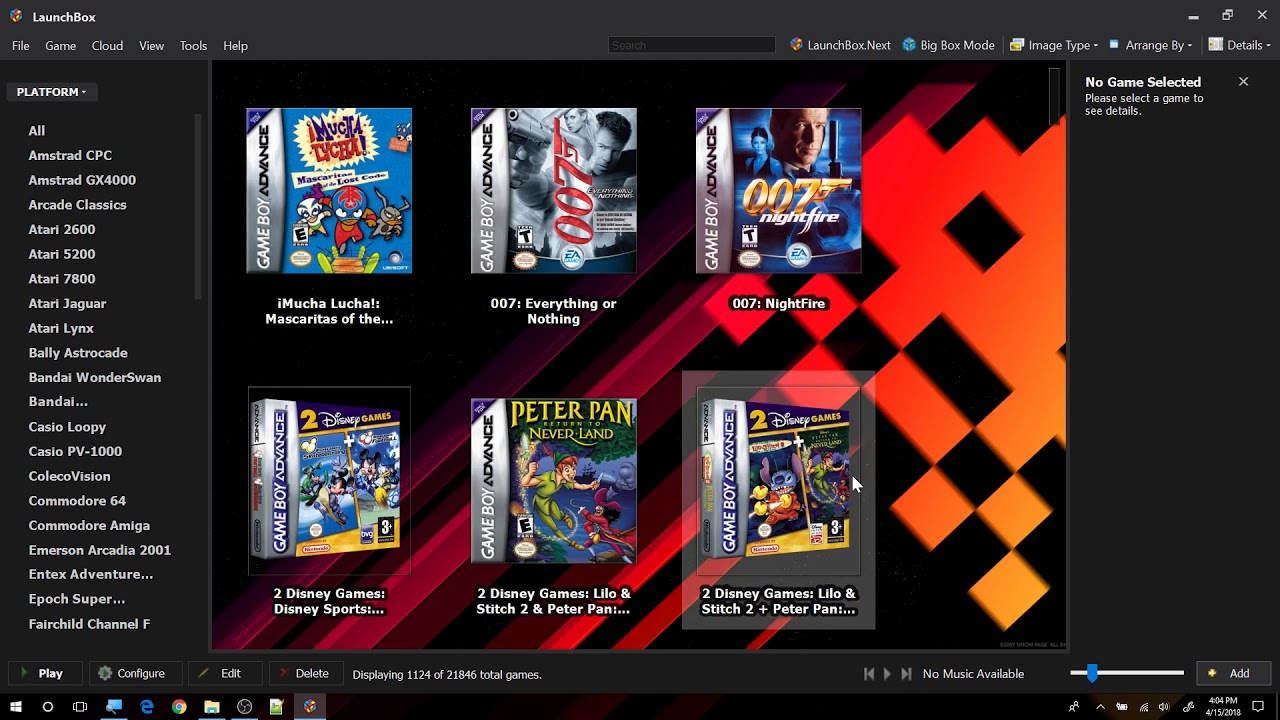Click the image size slider handle
1280x720 pixels.
[1092, 673]
